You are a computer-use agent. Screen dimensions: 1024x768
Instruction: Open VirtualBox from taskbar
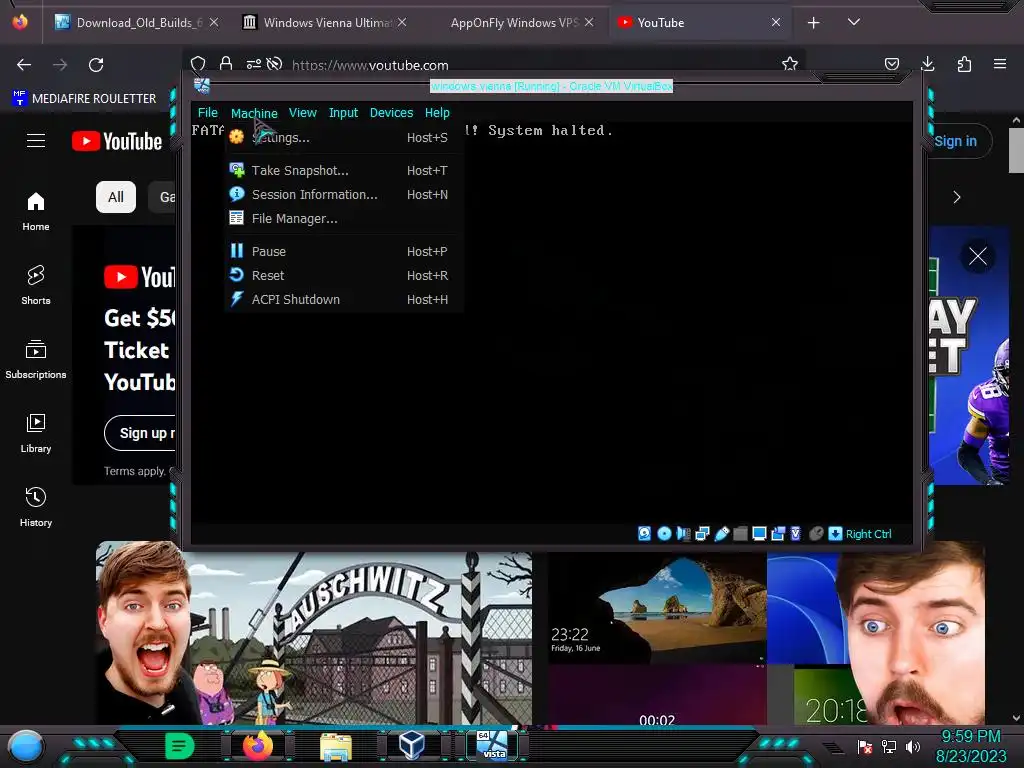coord(411,745)
